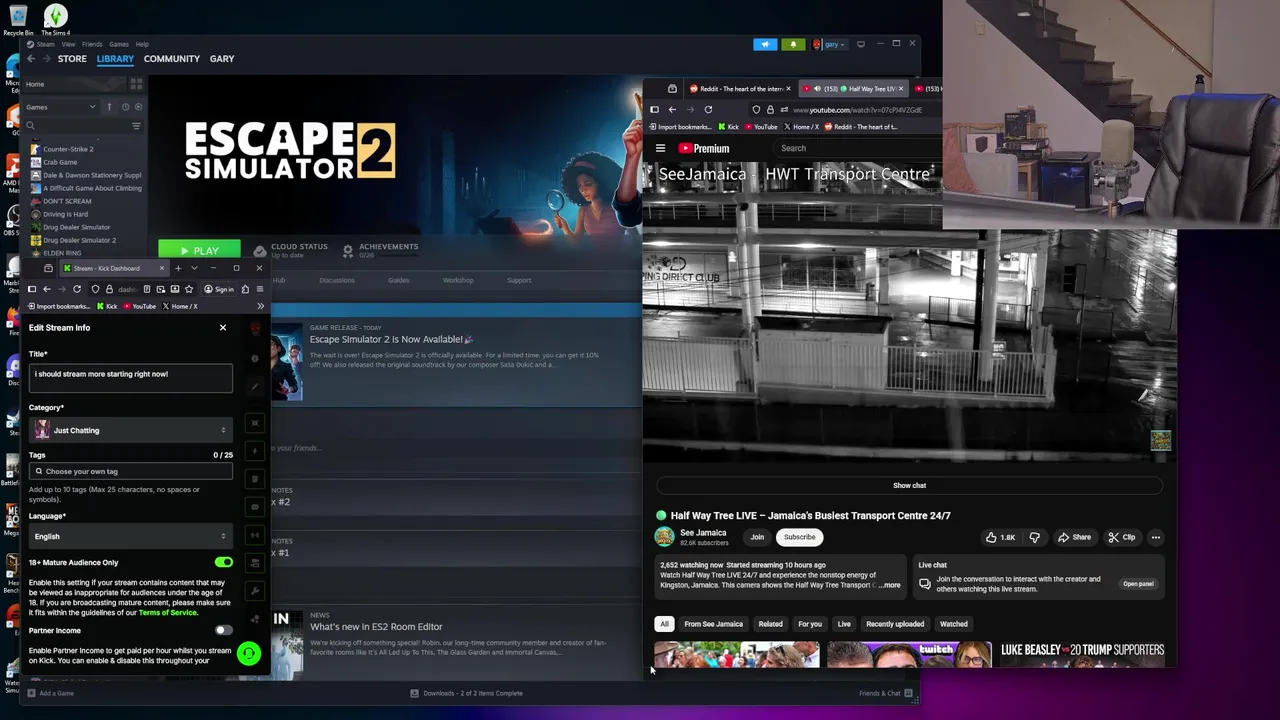List all tabs chevron in Kick browser
The width and height of the screenshot is (1280, 720).
point(194,268)
